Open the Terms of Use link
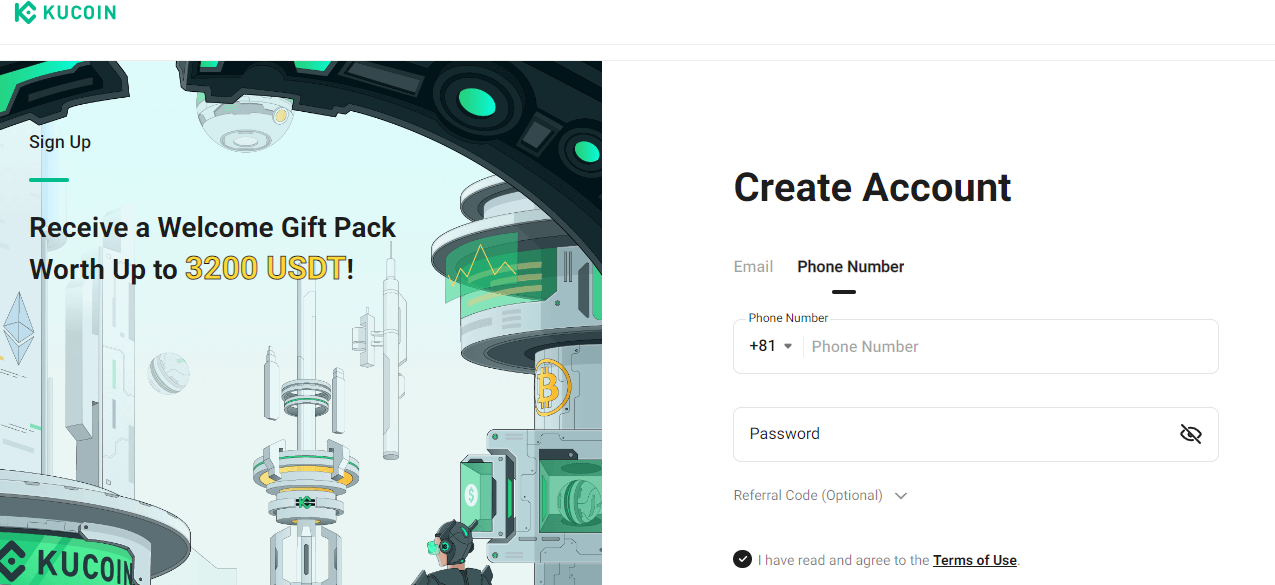This screenshot has width=1275, height=585. click(x=975, y=560)
